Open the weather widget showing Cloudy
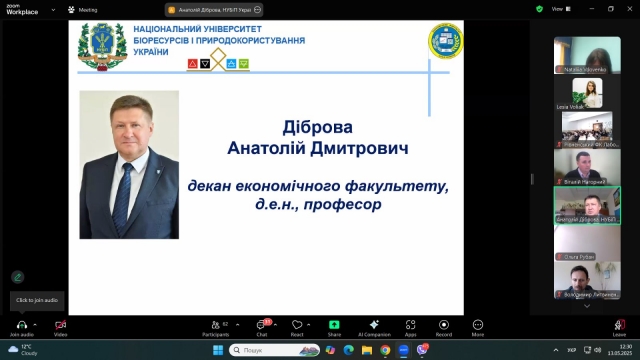Screen dimensions: 640x360 [x=23, y=350]
